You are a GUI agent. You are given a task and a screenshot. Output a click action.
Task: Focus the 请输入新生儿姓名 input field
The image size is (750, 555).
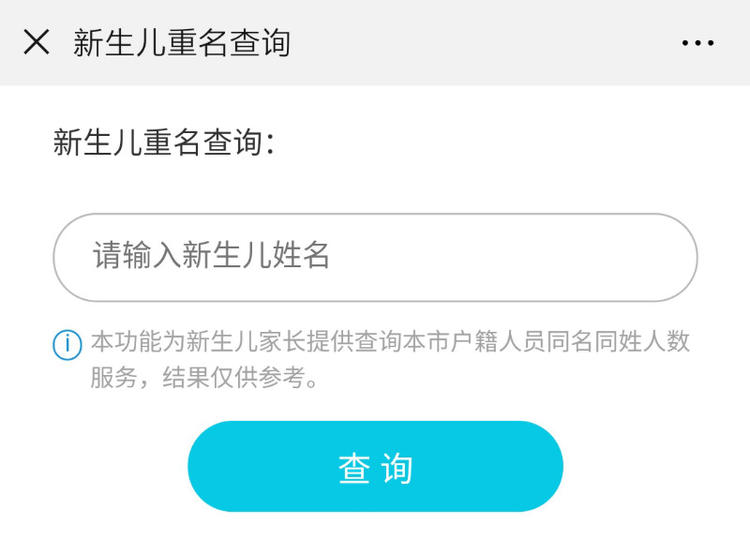[375, 257]
